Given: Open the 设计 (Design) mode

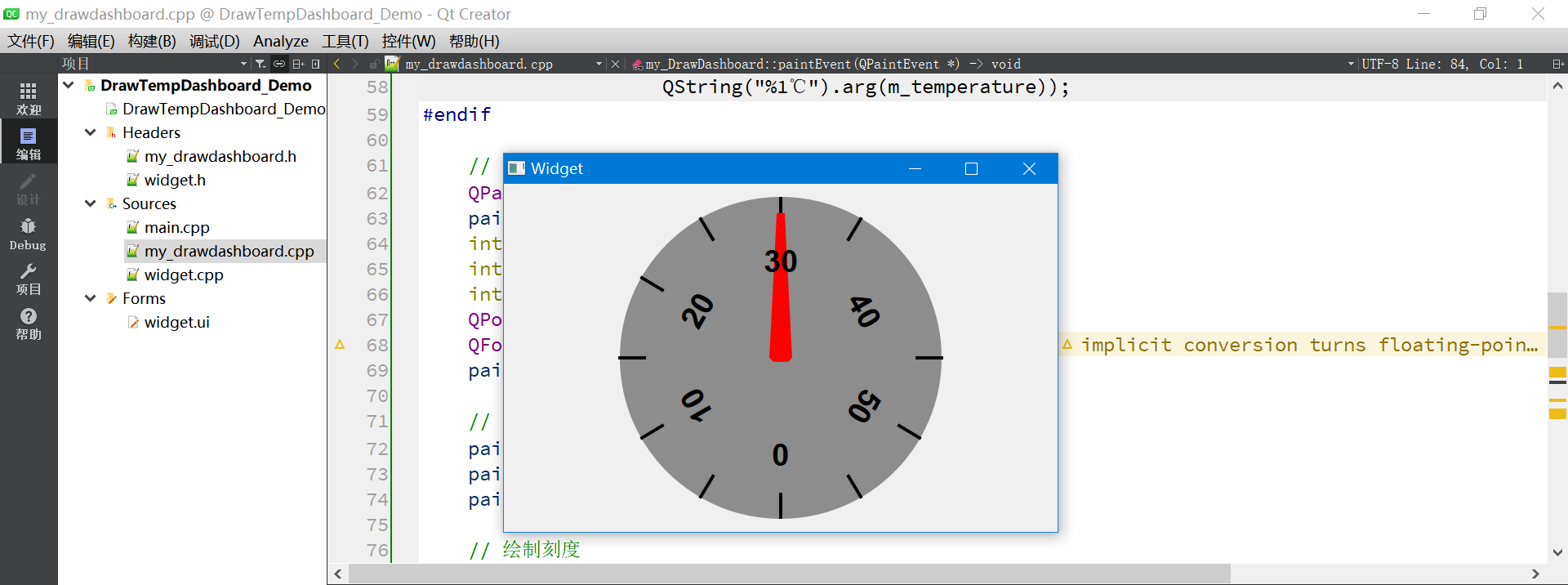Looking at the screenshot, I should [x=29, y=188].
